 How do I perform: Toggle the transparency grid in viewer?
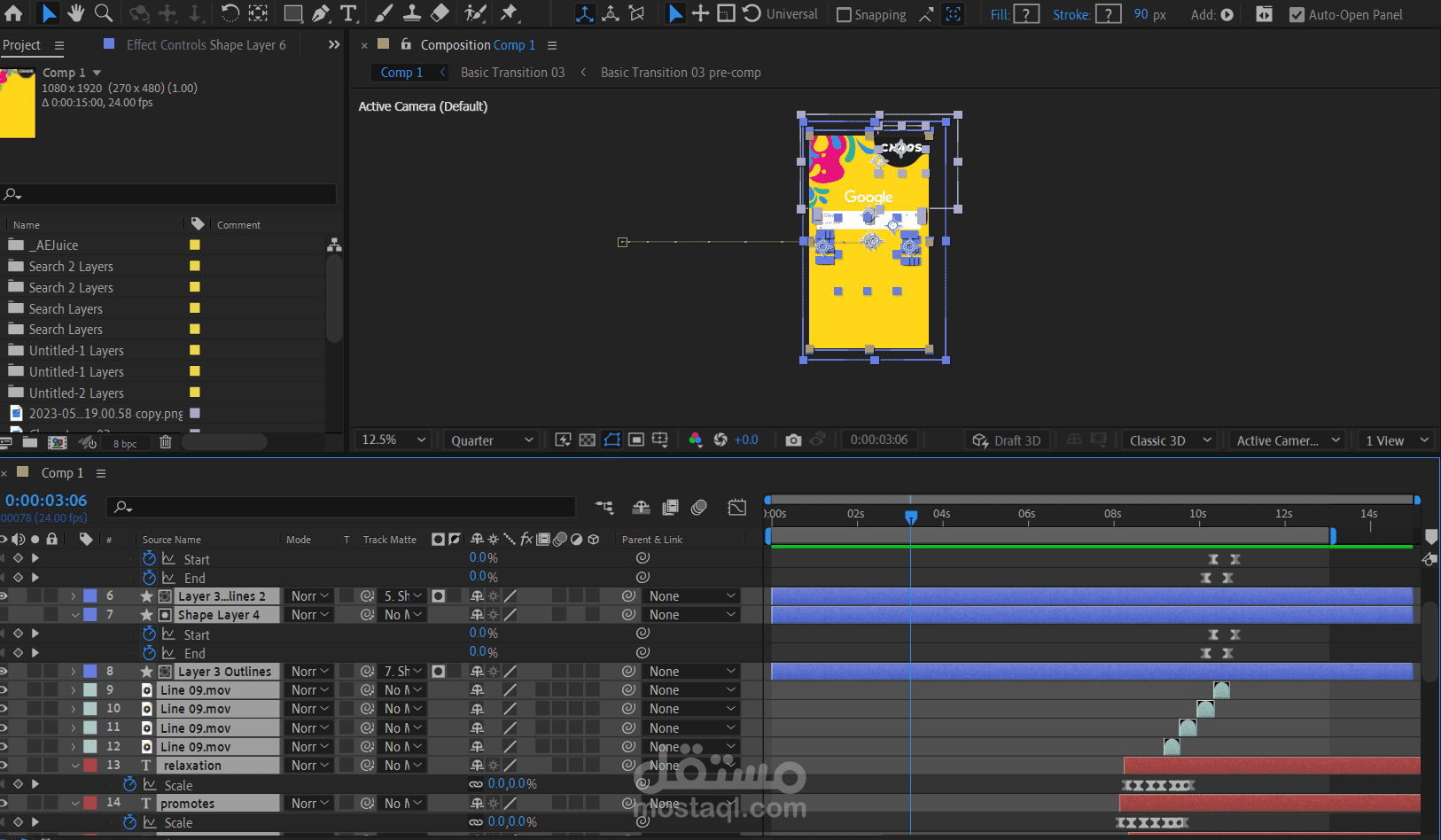click(x=587, y=439)
